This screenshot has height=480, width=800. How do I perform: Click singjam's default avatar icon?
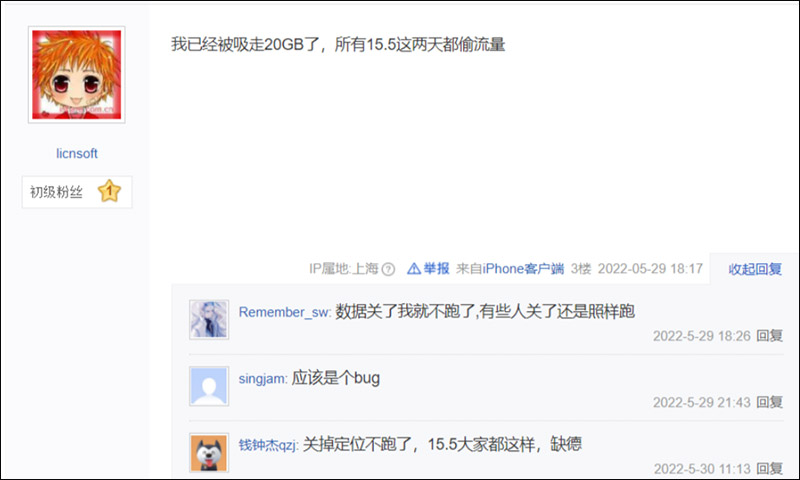[209, 386]
